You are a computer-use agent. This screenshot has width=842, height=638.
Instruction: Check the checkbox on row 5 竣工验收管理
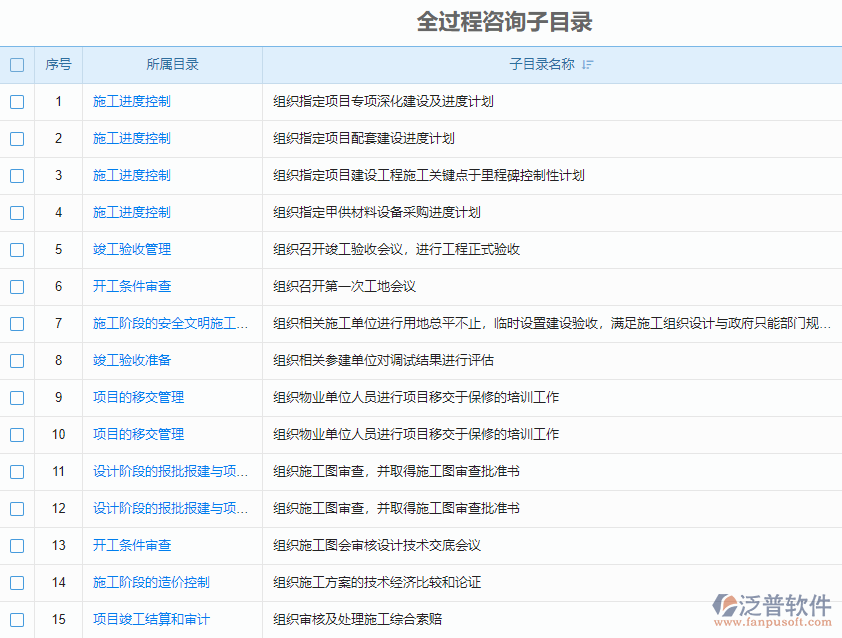pos(16,249)
